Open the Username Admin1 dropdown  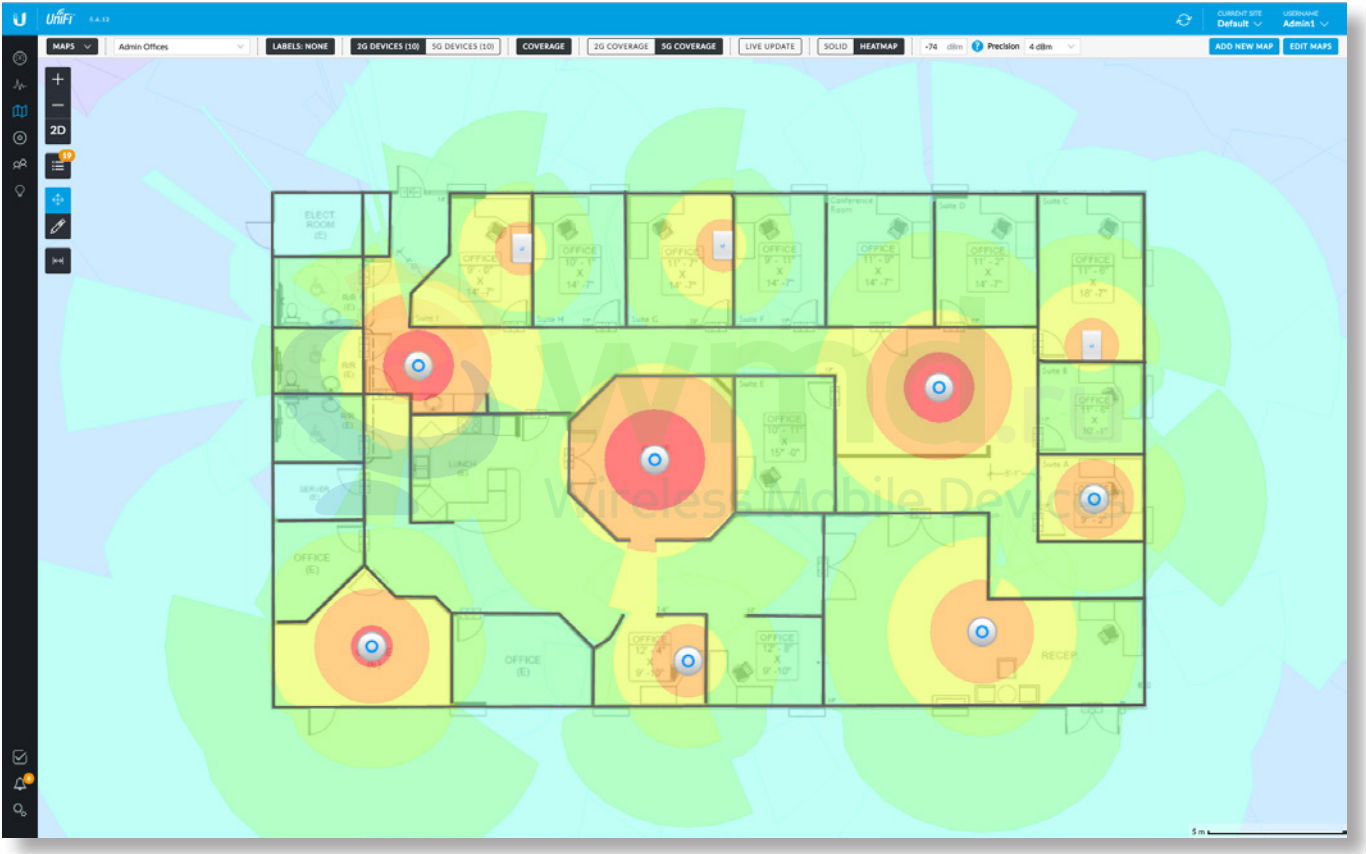1306,19
